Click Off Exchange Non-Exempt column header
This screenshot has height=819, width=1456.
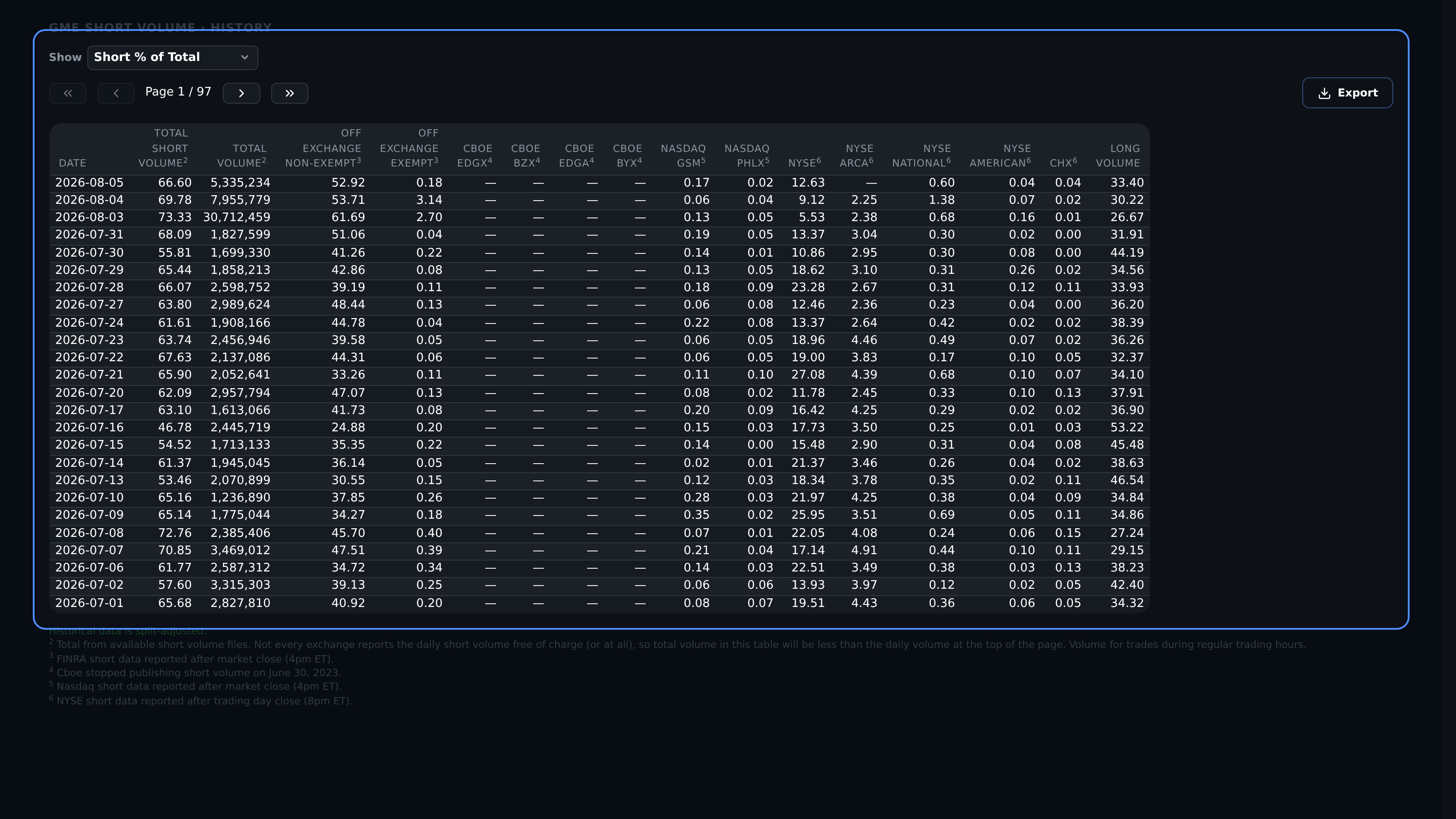(323, 149)
